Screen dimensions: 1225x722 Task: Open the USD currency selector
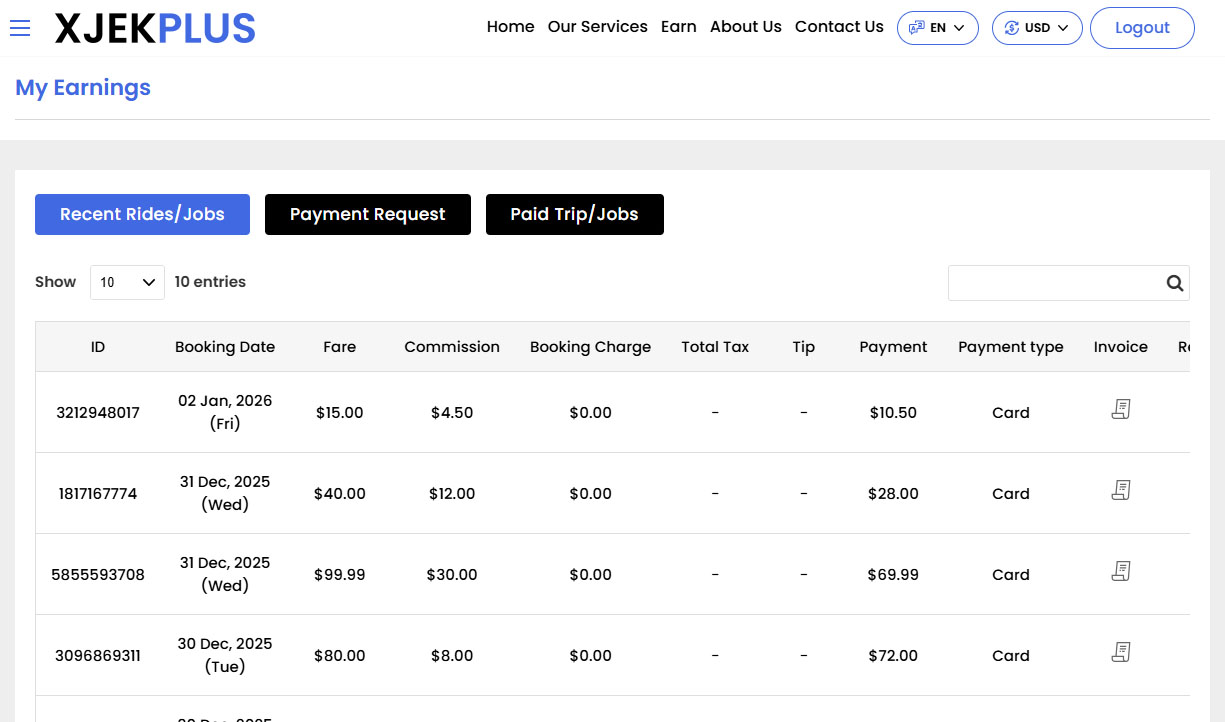[1036, 28]
